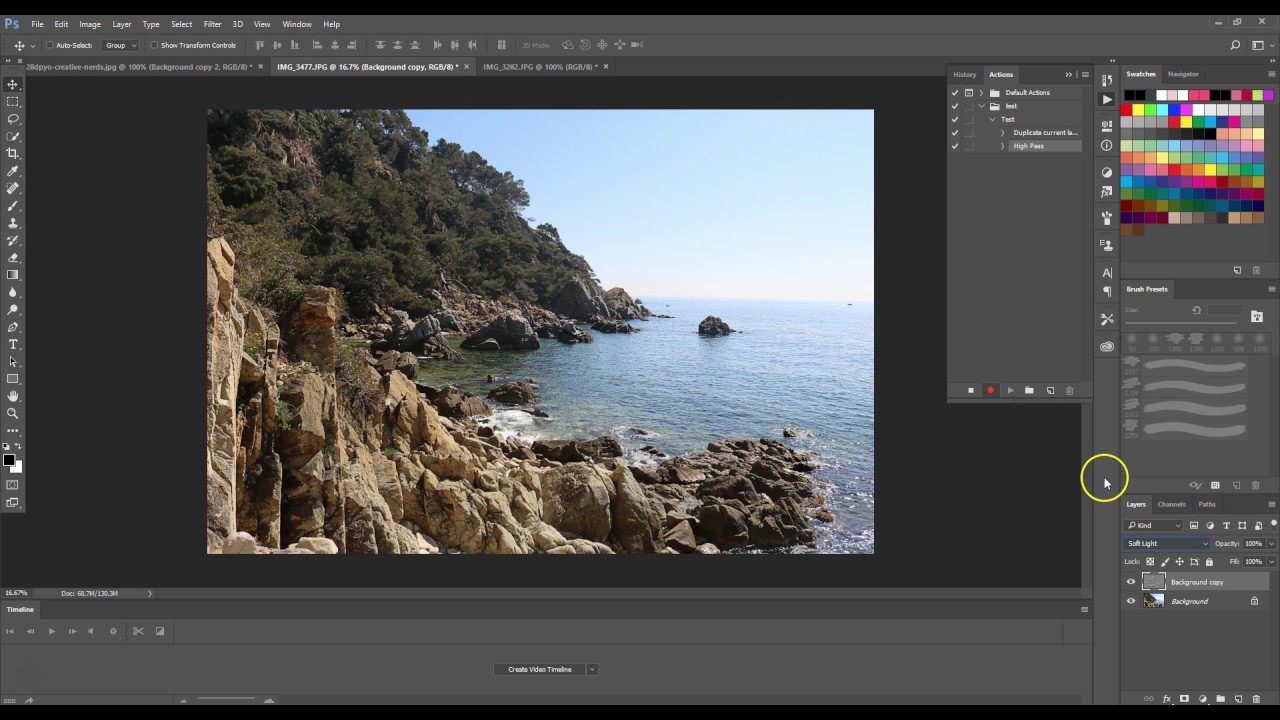The width and height of the screenshot is (1280, 720).
Task: Open the Fill dropdown arrow
Action: 1271,562
